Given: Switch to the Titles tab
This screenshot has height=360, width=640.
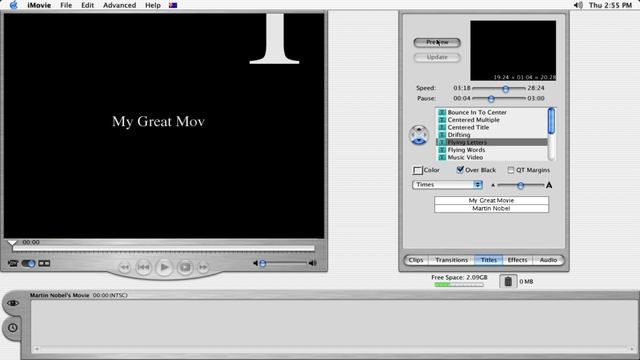Looking at the screenshot, I should click(489, 260).
